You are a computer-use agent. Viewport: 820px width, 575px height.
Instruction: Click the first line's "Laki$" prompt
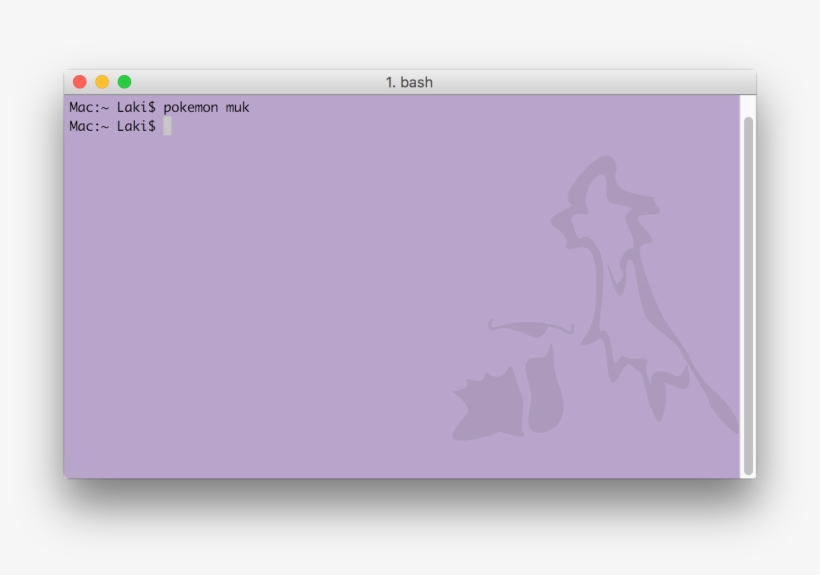point(136,107)
